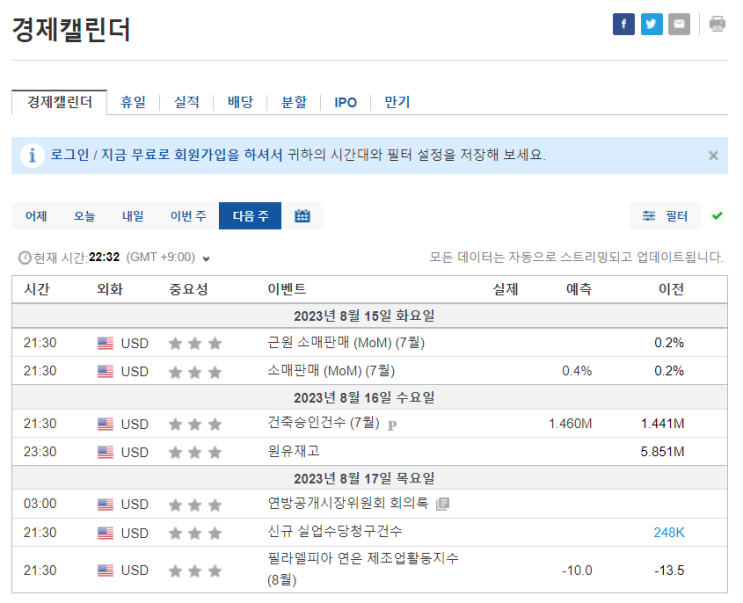Open the 연방공개시장위원회 회의록 event

click(x=348, y=503)
